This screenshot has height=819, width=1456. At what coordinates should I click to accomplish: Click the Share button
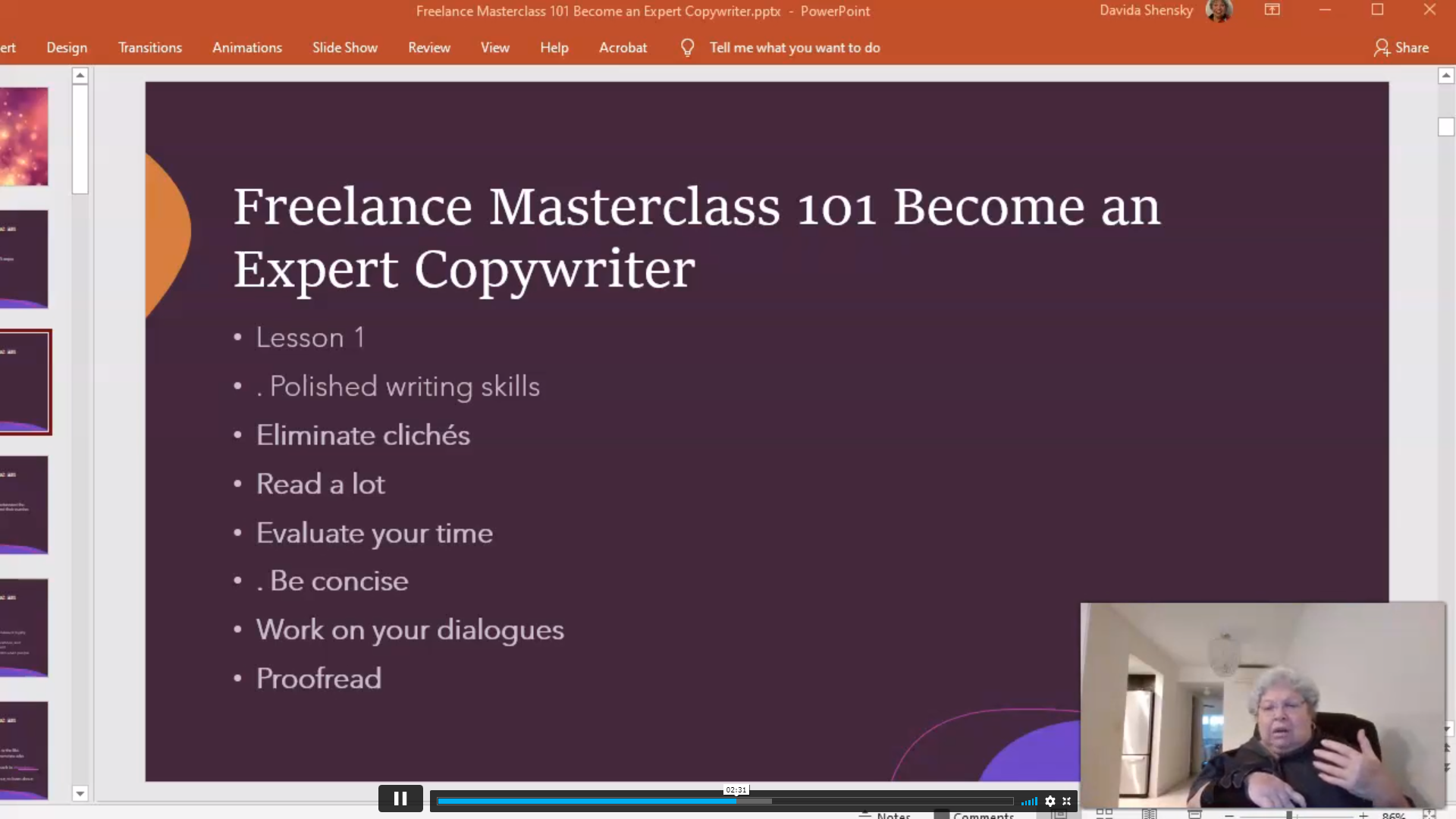click(x=1410, y=48)
